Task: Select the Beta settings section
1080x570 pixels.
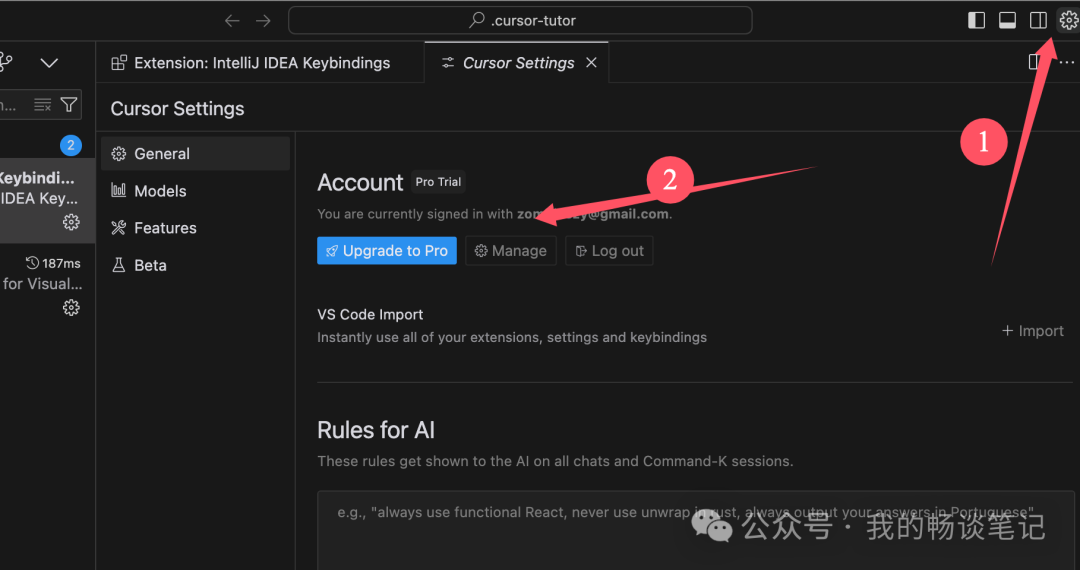Action: click(196, 265)
